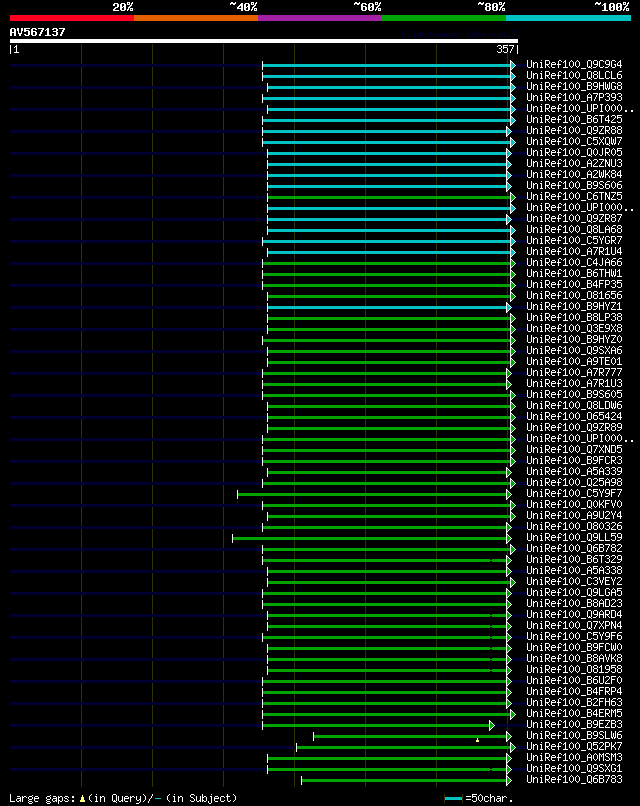
Task: Open hit UniRef100_Q9SXA6
Action: click(x=574, y=351)
